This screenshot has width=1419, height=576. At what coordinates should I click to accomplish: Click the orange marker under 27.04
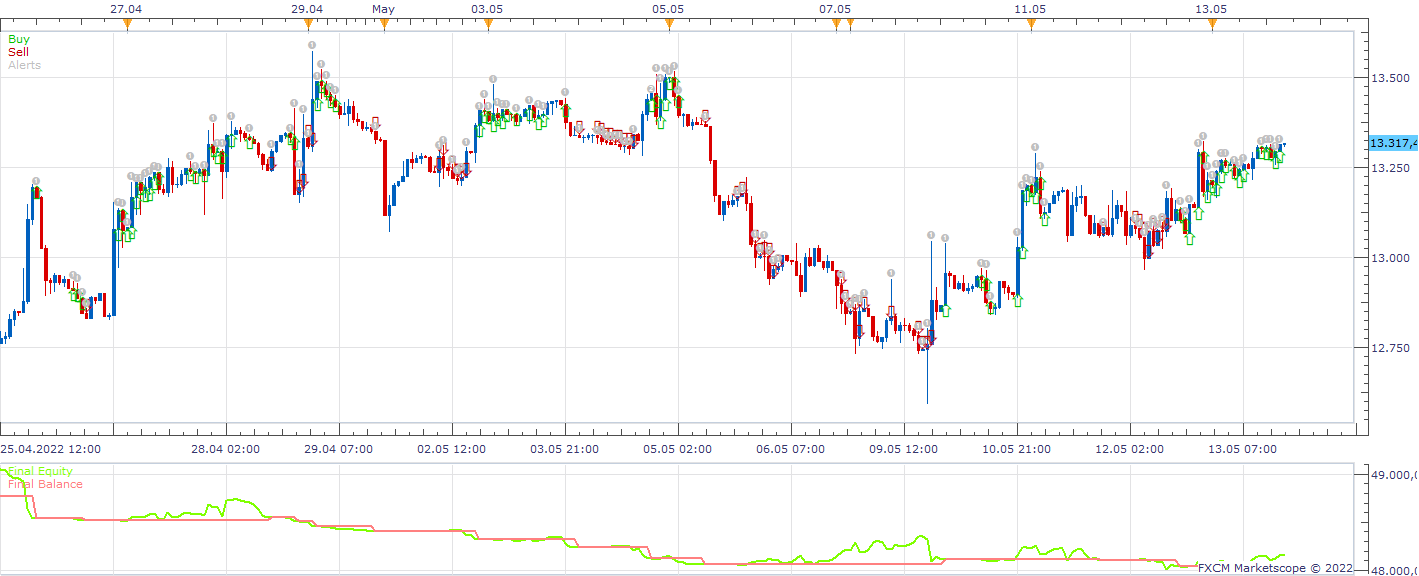pos(128,24)
